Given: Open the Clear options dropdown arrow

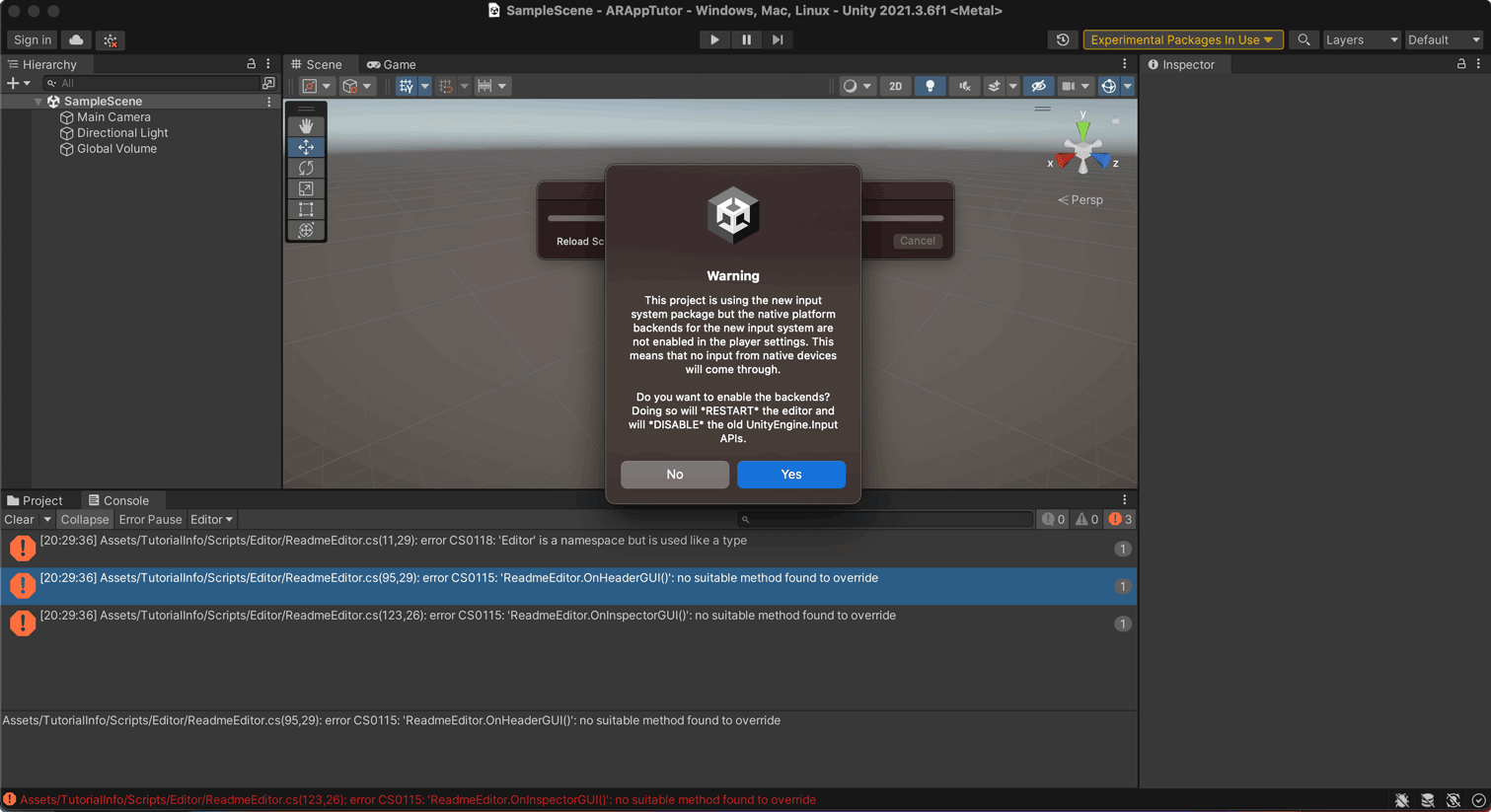Looking at the screenshot, I should [x=46, y=519].
